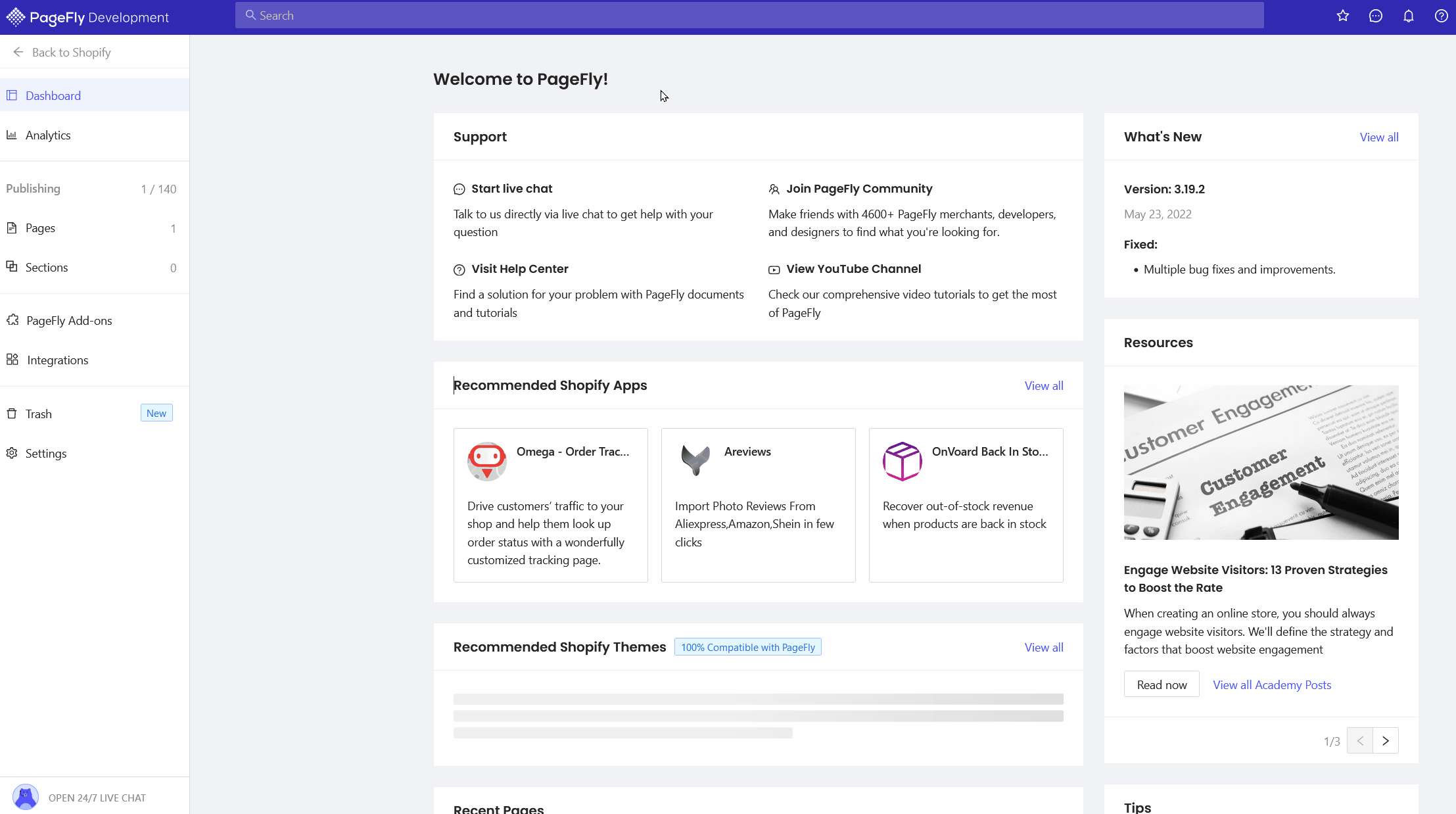This screenshot has width=1456, height=814.
Task: Click the Visit Help Center question icon
Action: pyautogui.click(x=459, y=270)
